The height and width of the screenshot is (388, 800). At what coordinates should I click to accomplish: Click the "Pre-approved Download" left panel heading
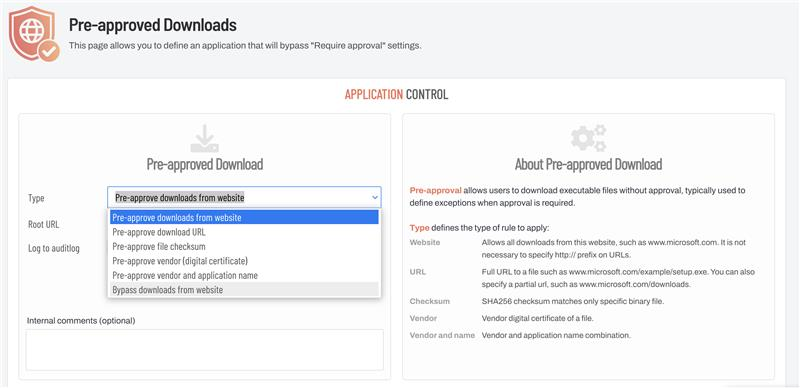tap(205, 164)
